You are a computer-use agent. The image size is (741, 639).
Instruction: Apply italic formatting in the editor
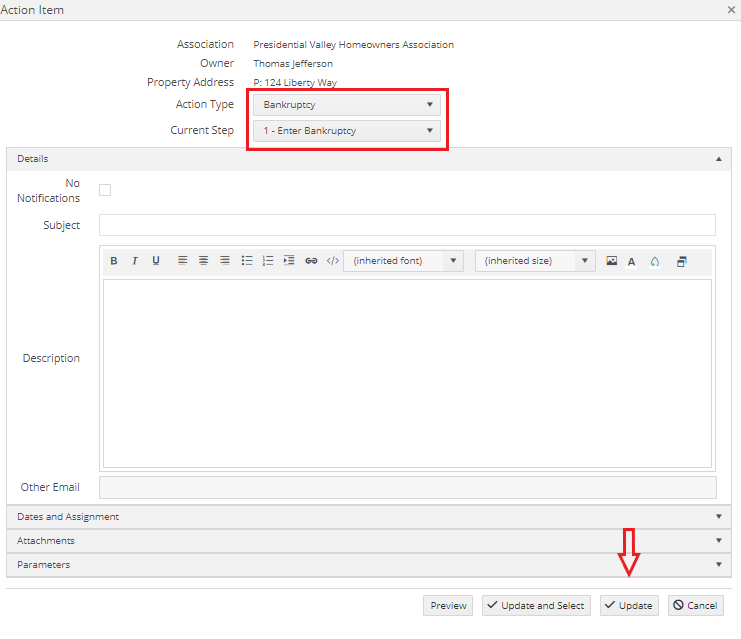(x=135, y=261)
